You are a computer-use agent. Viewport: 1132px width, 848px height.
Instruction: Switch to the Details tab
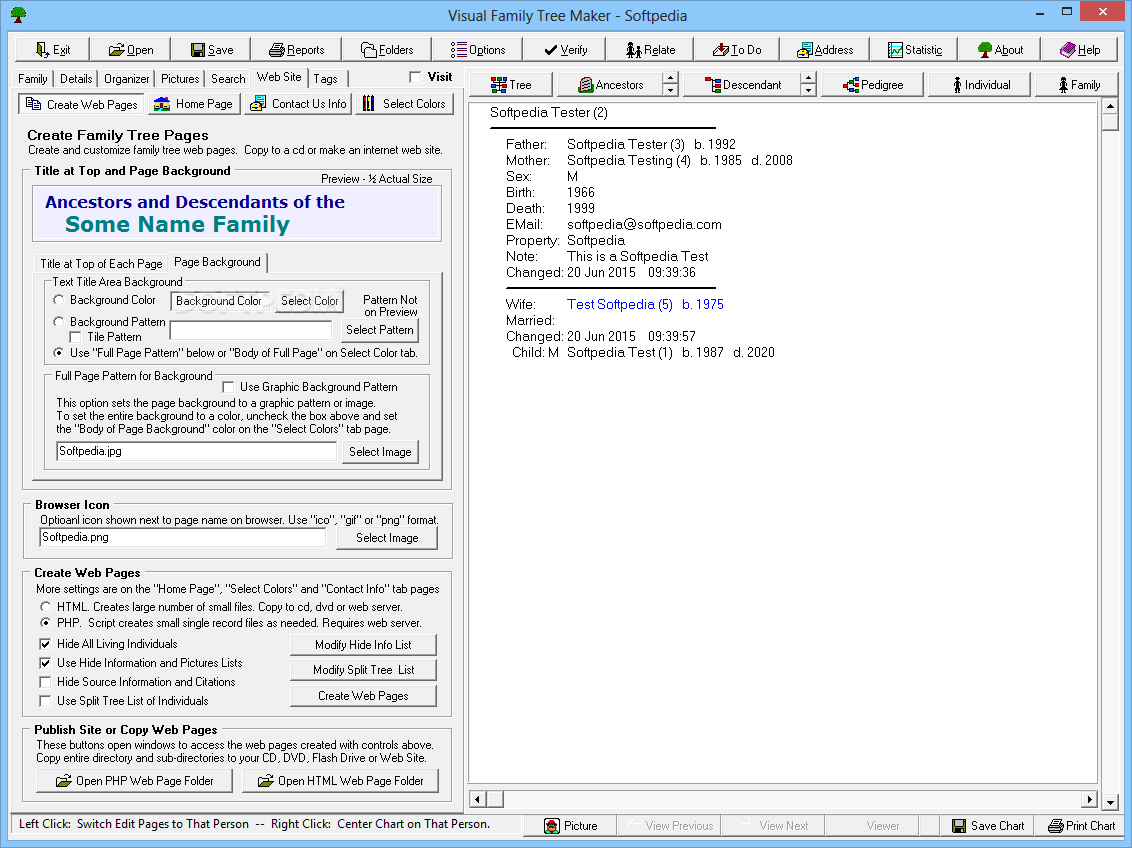76,79
